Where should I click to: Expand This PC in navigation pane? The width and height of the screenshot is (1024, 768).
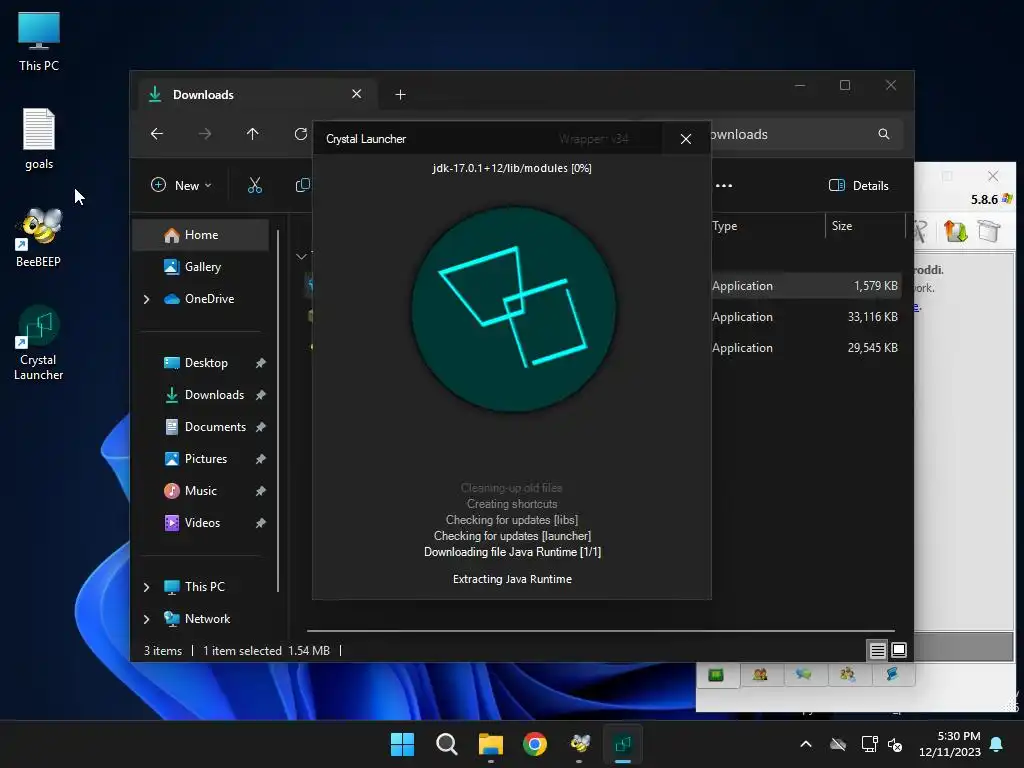[146, 587]
